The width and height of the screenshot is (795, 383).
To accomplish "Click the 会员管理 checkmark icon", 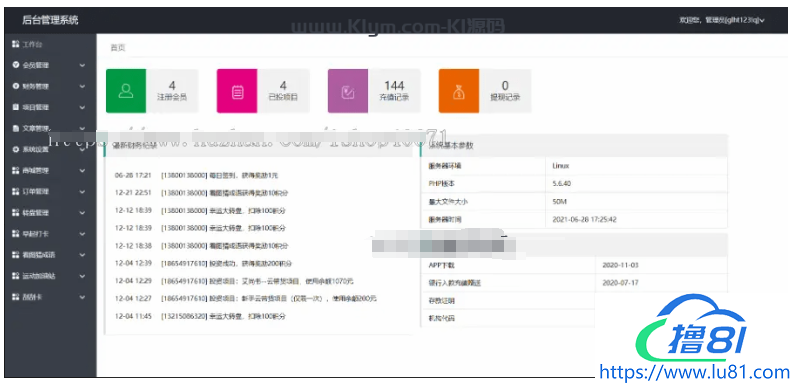I will click(x=16, y=65).
